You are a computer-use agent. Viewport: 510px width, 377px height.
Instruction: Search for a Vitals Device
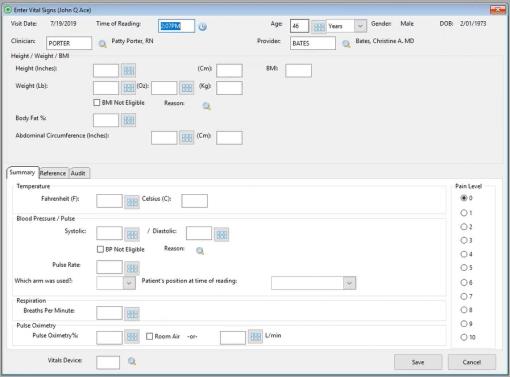[132, 361]
